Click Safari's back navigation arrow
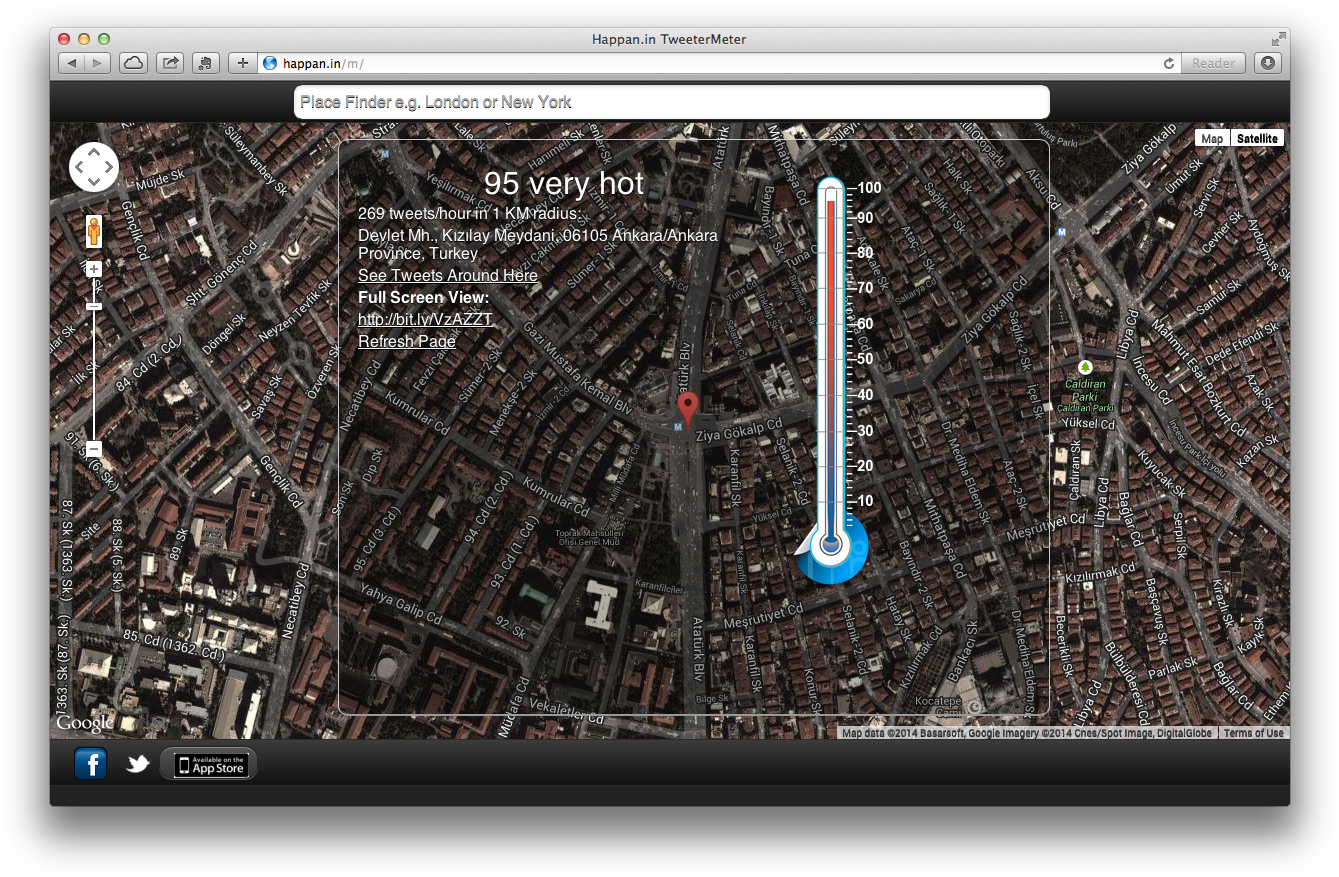The image size is (1339, 877). [71, 62]
